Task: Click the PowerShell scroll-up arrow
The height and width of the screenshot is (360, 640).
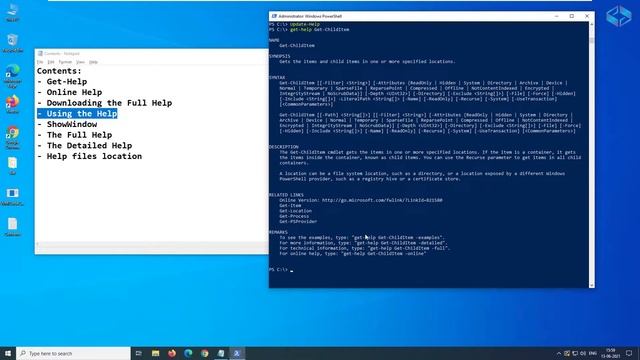Action: pyautogui.click(x=591, y=24)
